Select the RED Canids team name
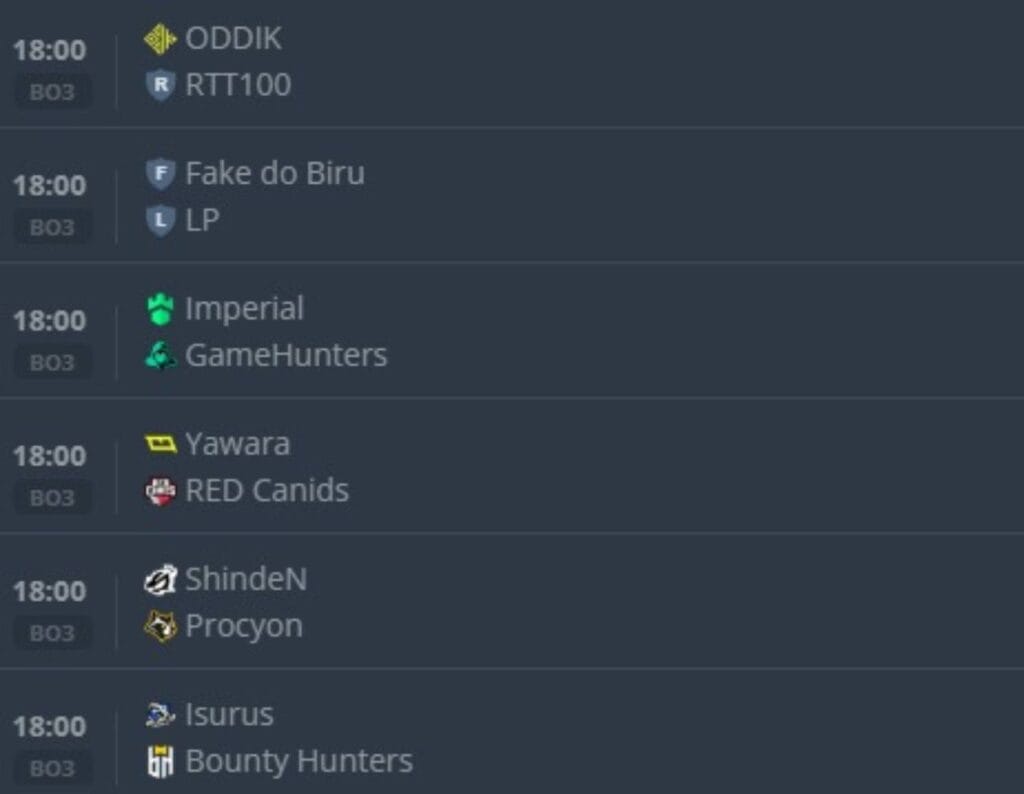1024x794 pixels. [x=267, y=490]
